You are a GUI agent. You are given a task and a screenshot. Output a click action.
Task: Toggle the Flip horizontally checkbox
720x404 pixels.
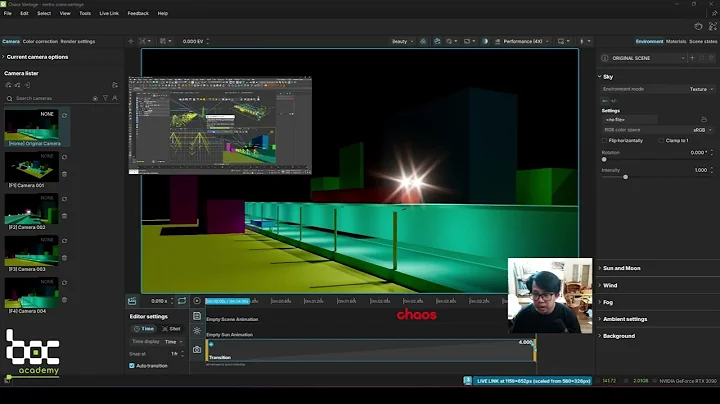point(604,140)
